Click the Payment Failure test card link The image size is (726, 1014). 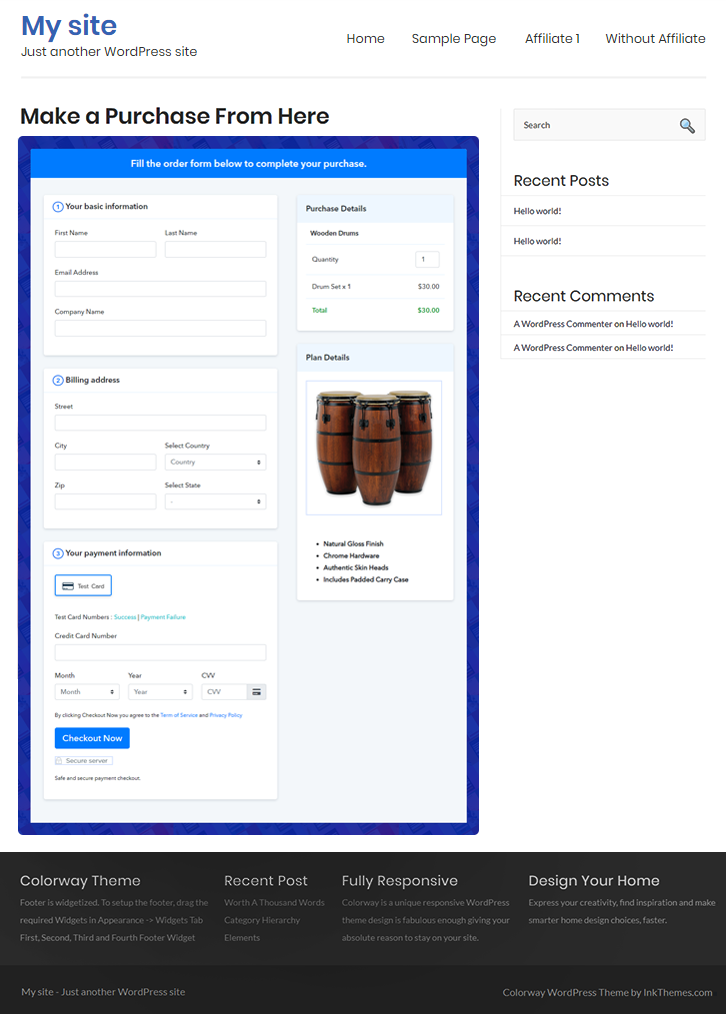[x=162, y=617]
